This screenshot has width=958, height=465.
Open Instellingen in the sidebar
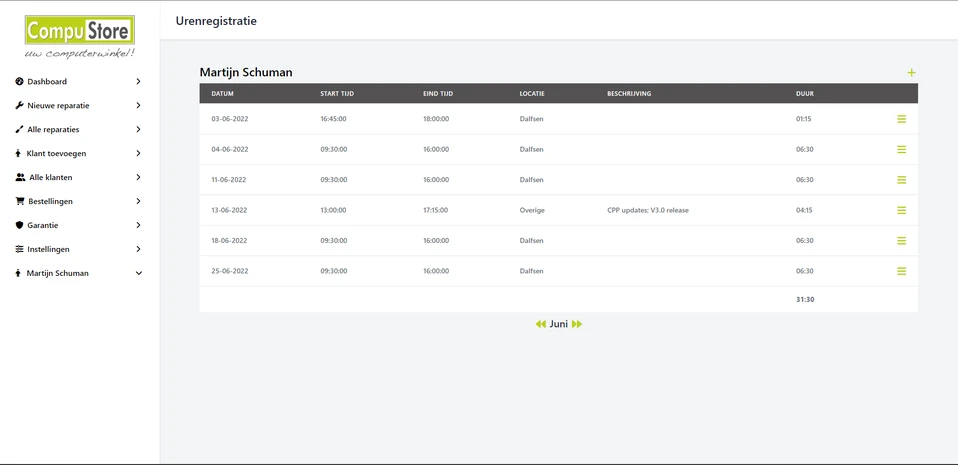[48, 249]
